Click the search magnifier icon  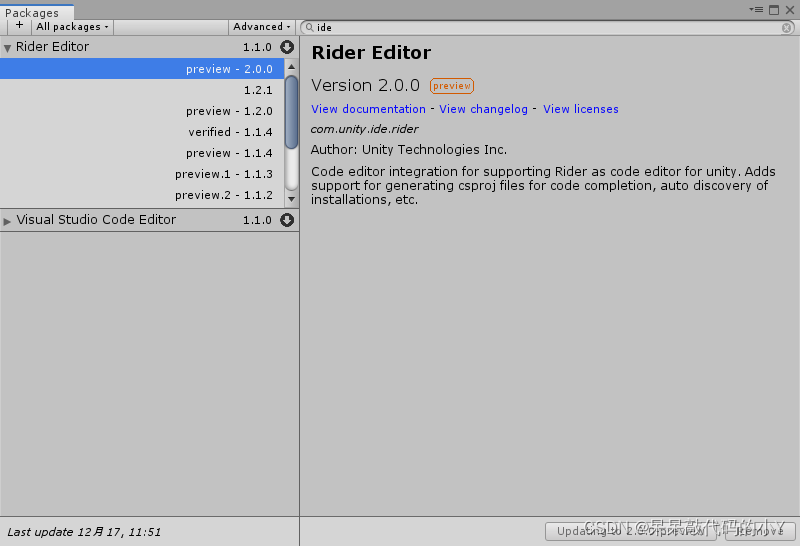[309, 28]
